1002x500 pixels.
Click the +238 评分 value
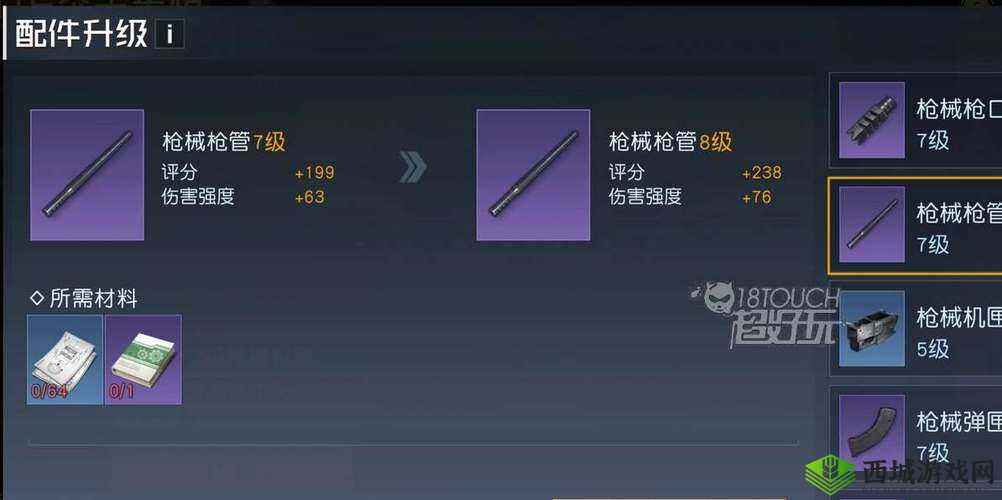[x=761, y=173]
